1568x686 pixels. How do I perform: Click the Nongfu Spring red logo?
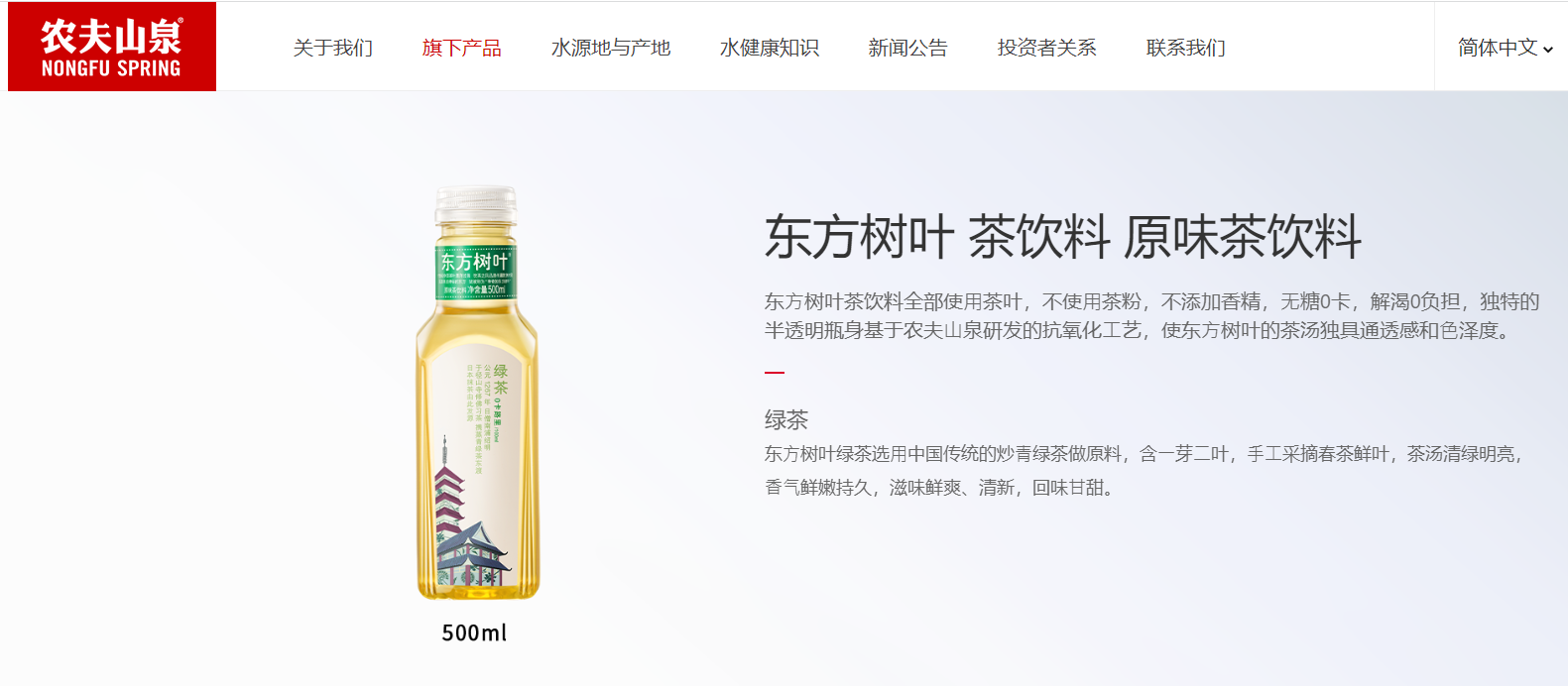(x=112, y=47)
